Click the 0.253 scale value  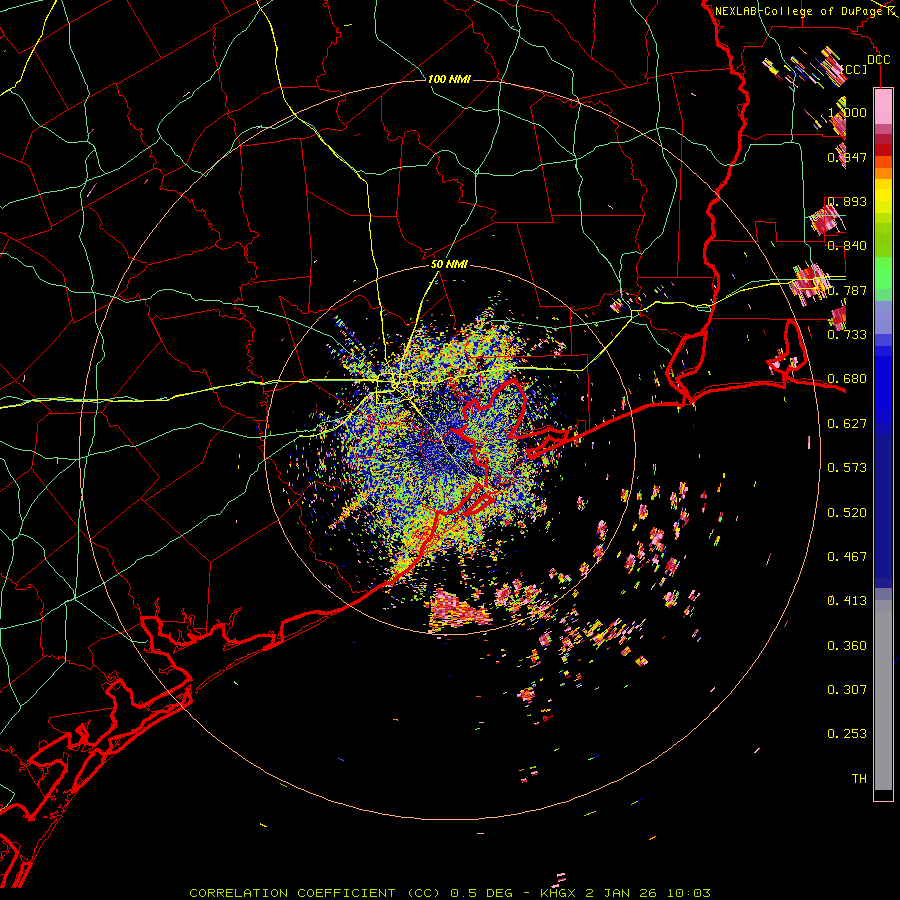[x=847, y=734]
